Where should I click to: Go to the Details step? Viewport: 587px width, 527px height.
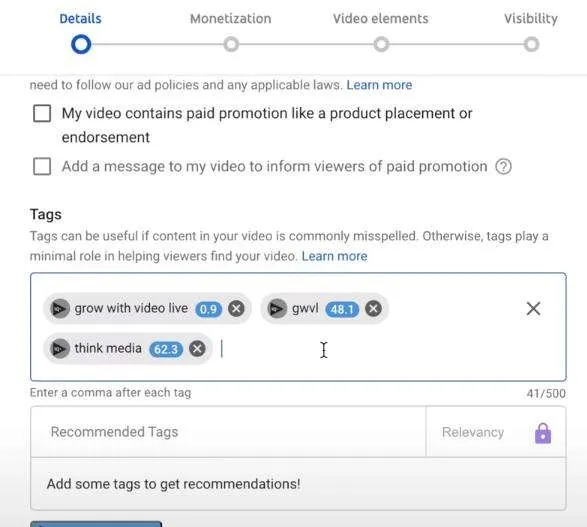pyautogui.click(x=80, y=18)
